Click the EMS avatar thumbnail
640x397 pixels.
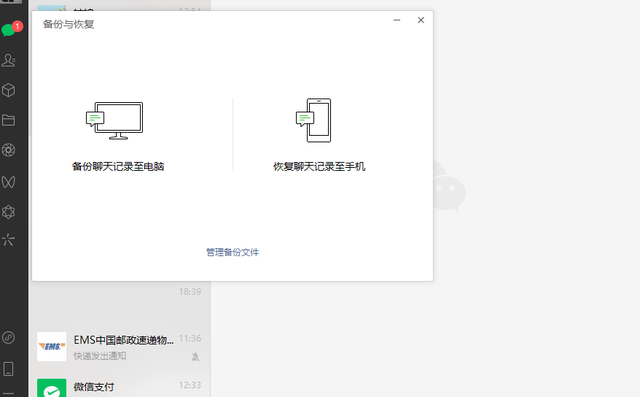[51, 346]
